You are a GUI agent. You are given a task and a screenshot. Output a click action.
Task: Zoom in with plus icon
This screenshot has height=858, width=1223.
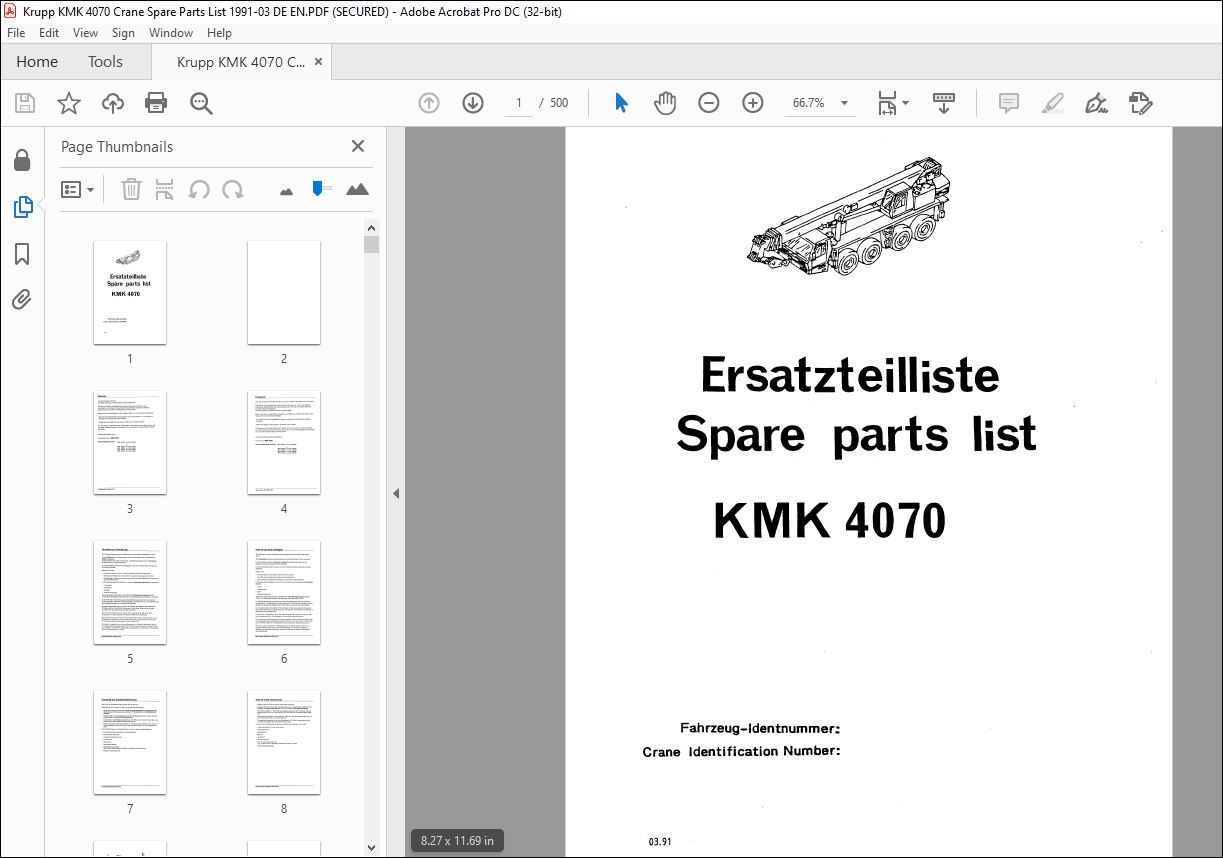753,103
